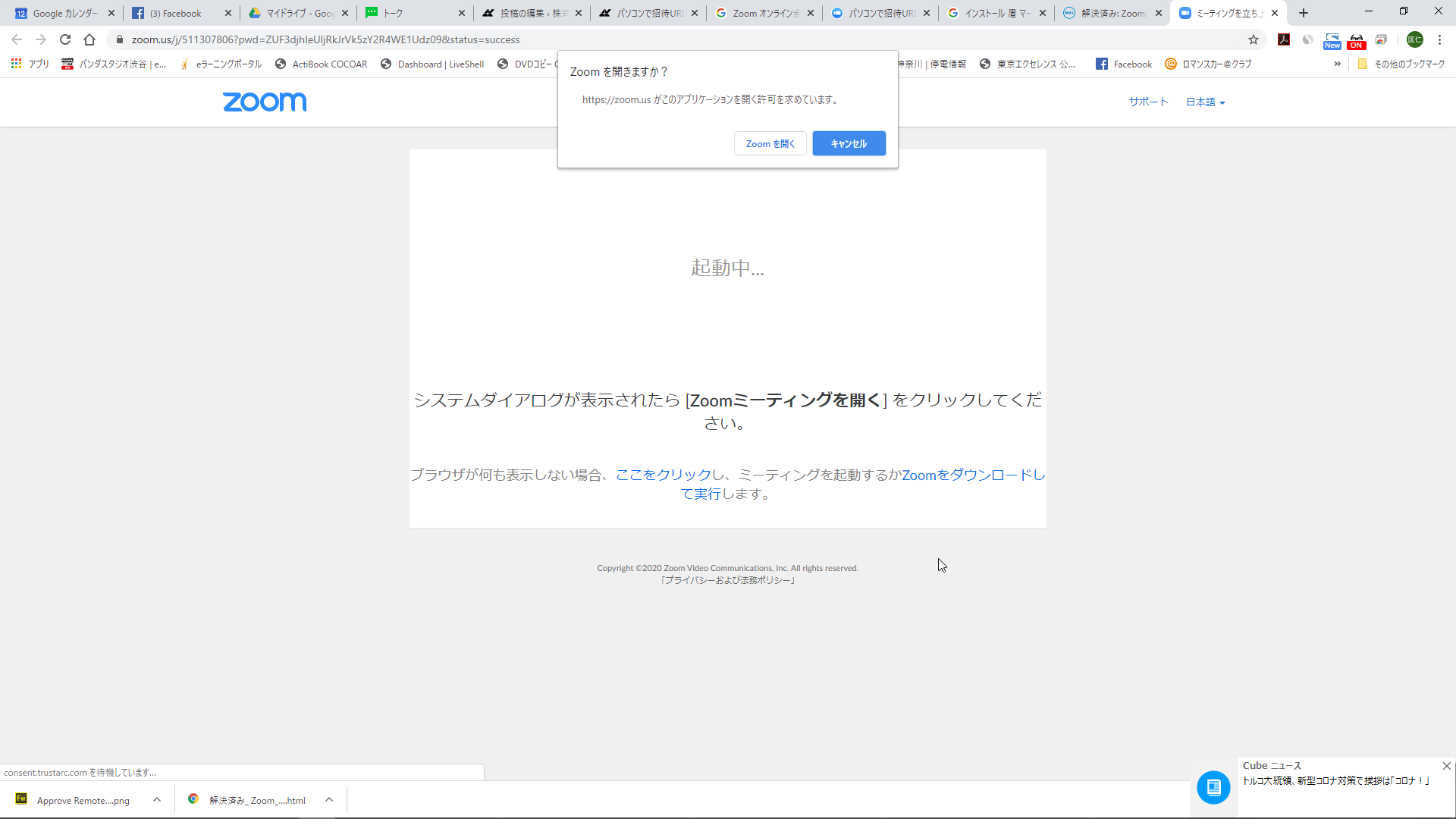Reload the page with the refresh icon

click(x=65, y=39)
